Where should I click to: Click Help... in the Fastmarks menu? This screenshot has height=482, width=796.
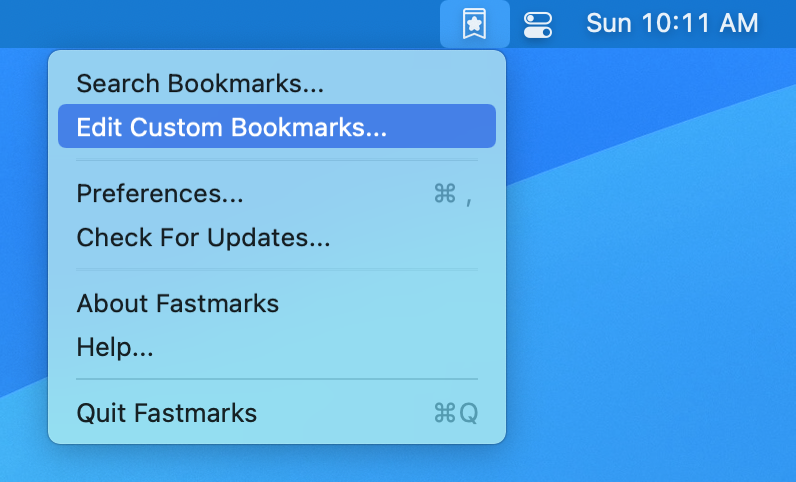277,347
